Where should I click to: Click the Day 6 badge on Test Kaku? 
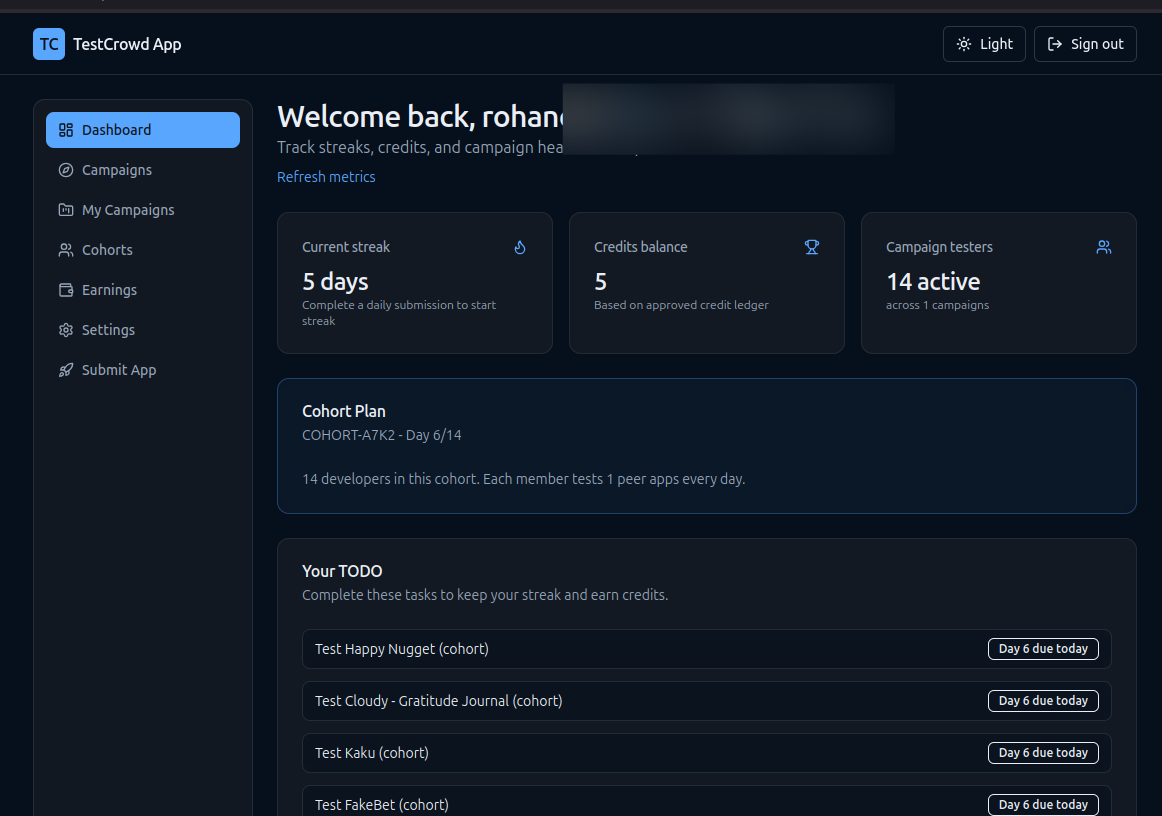click(x=1043, y=752)
